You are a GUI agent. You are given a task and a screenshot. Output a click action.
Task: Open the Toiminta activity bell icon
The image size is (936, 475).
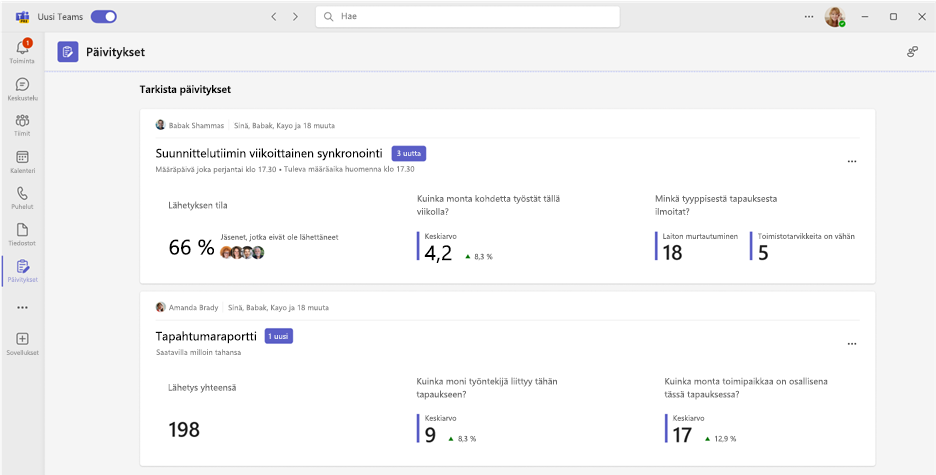click(22, 48)
